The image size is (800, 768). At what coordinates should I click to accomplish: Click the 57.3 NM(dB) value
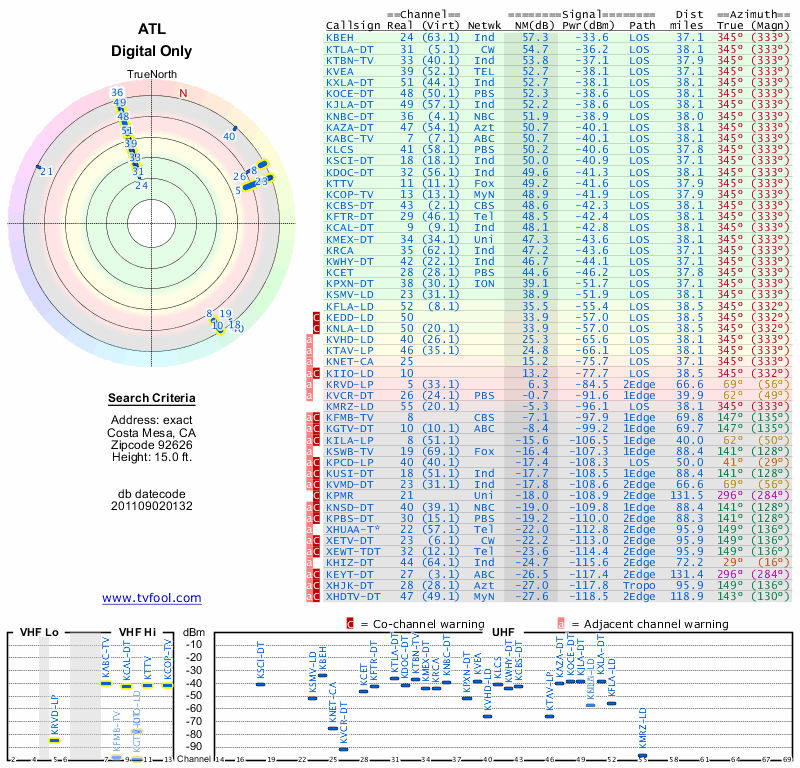pos(535,38)
